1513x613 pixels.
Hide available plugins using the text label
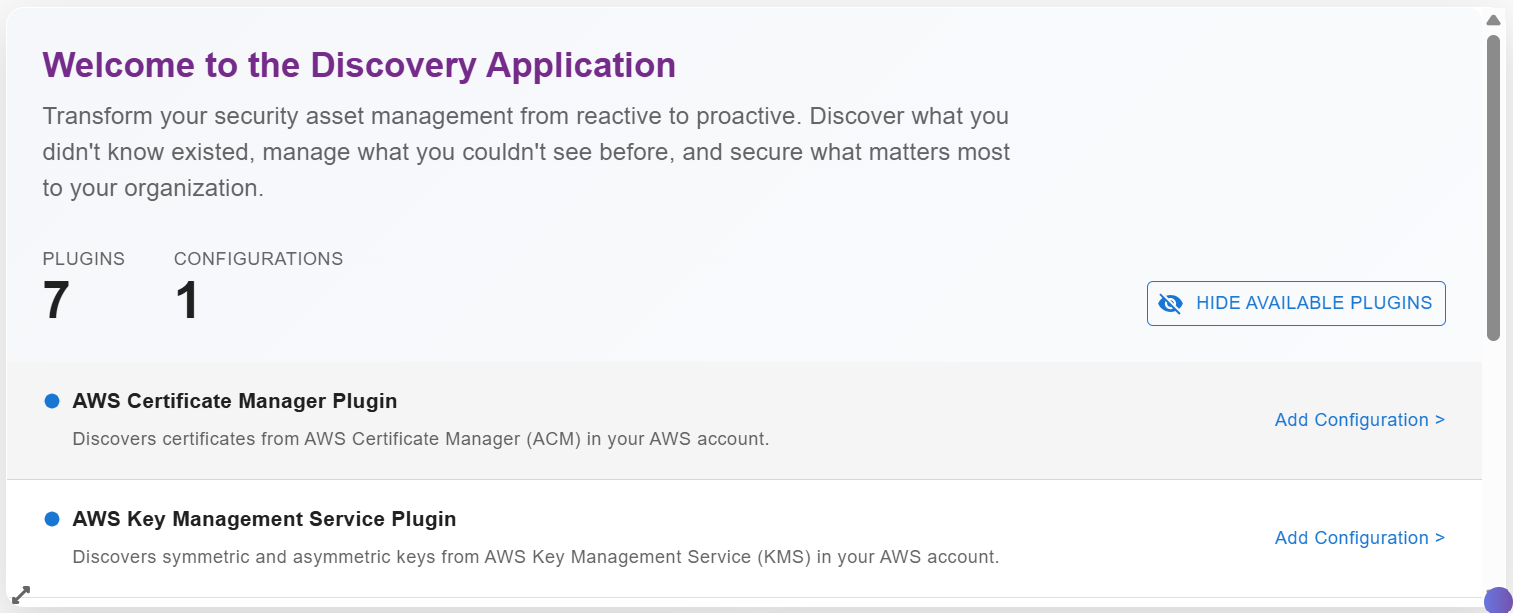(1313, 303)
